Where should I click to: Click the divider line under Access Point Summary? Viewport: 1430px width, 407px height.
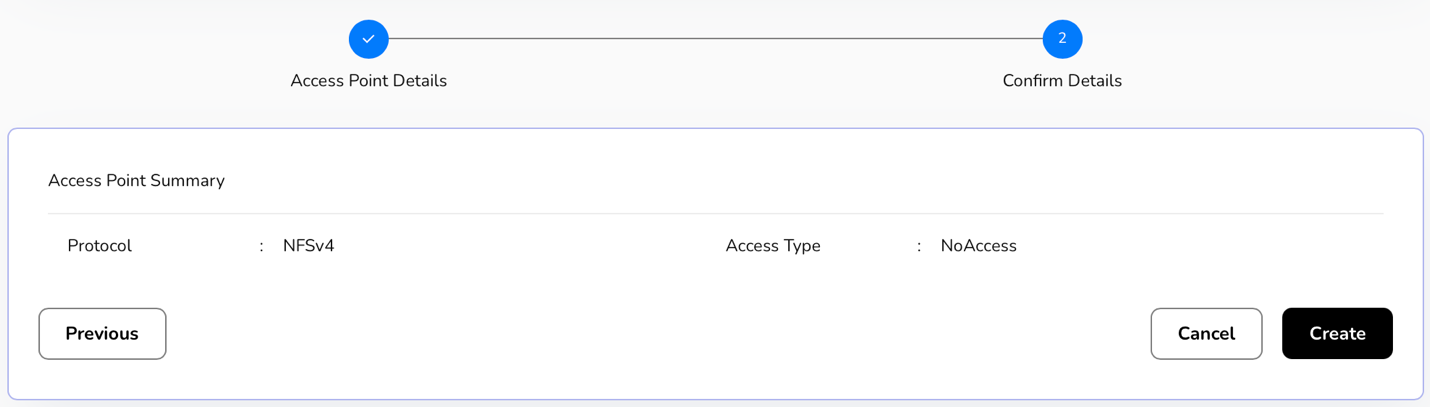click(x=715, y=214)
